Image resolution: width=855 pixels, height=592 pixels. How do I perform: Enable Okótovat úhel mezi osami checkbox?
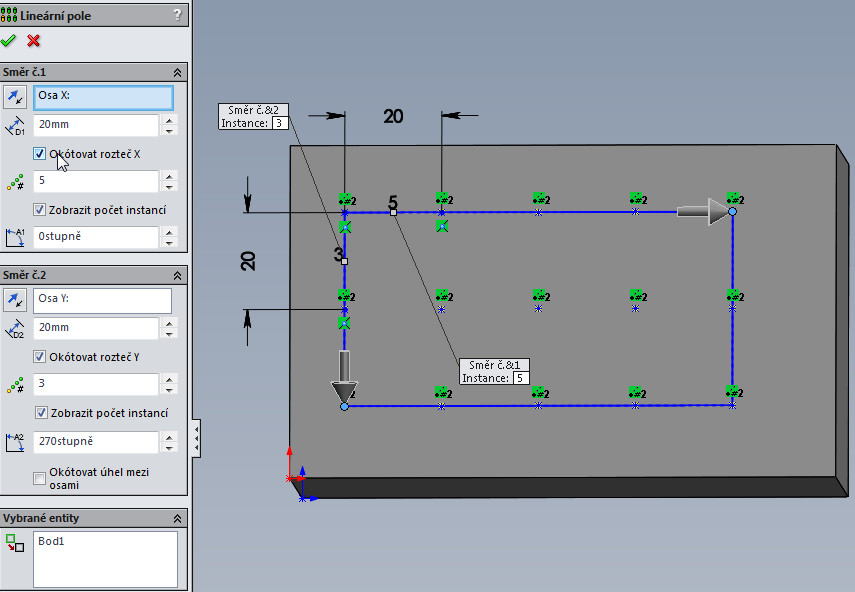pyautogui.click(x=39, y=478)
